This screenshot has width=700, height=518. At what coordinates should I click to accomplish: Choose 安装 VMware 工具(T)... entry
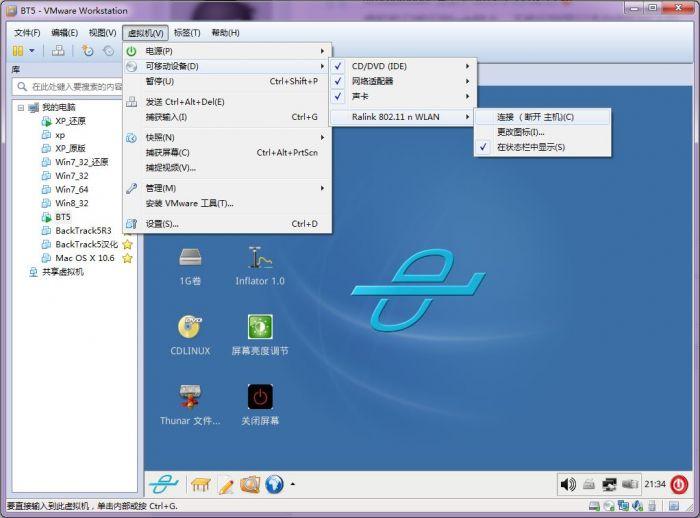227,204
